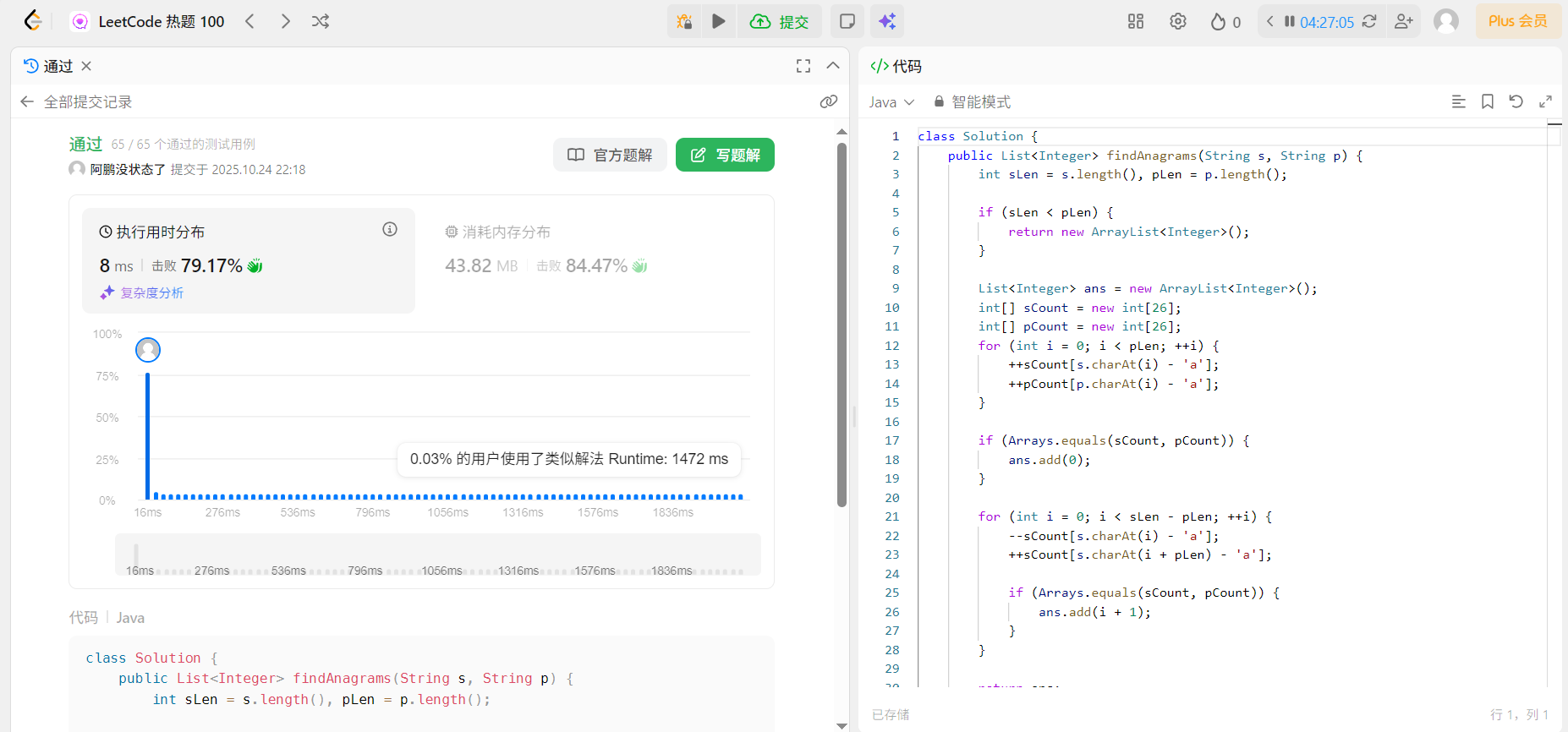Go to the next problem arrow

point(286,21)
